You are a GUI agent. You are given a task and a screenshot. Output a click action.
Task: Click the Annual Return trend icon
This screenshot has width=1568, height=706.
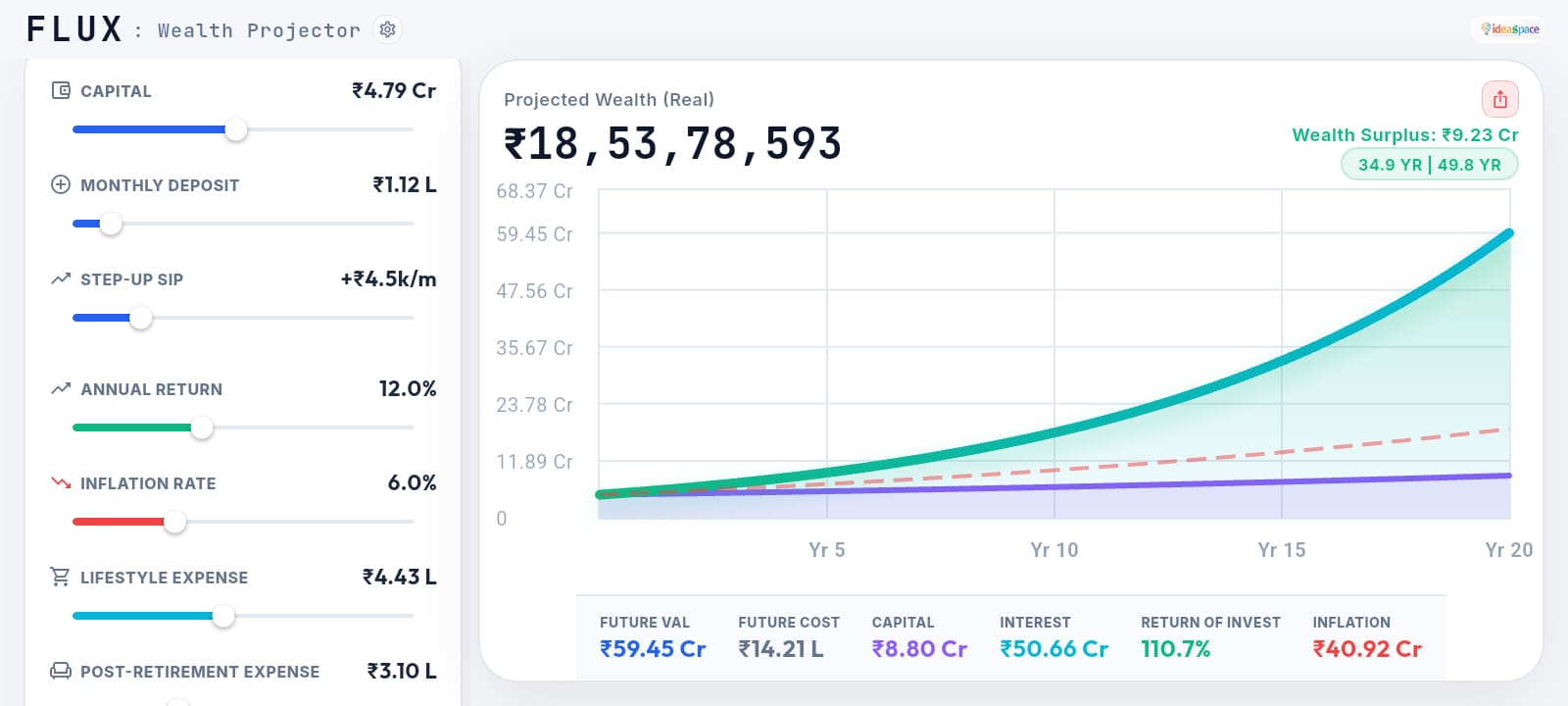[x=61, y=388]
